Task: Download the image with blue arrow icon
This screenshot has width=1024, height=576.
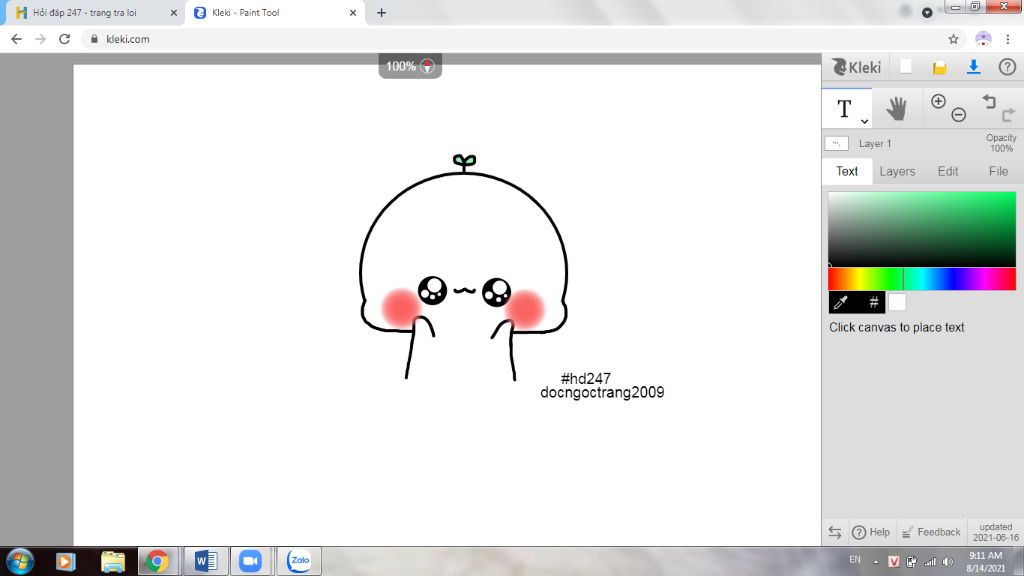Action: pos(973,67)
